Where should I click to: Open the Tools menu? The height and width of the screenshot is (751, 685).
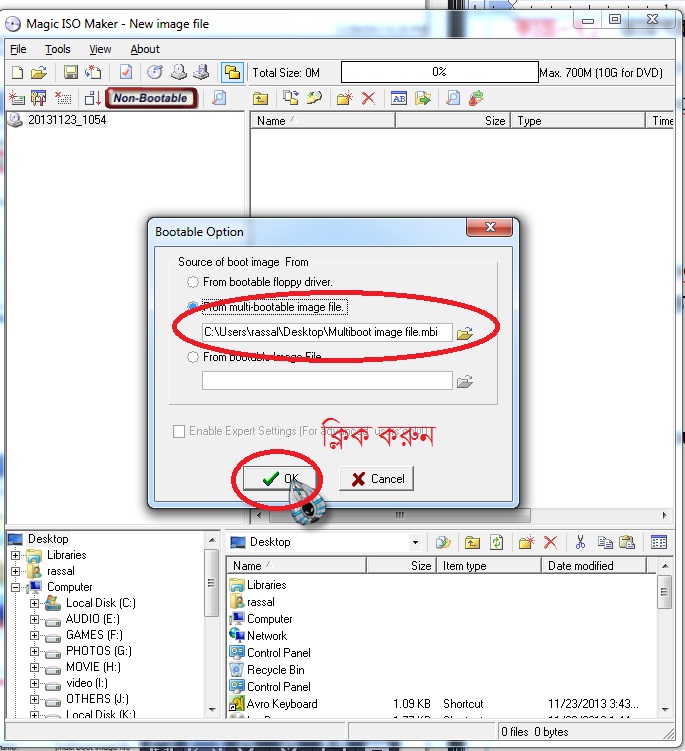pos(58,49)
